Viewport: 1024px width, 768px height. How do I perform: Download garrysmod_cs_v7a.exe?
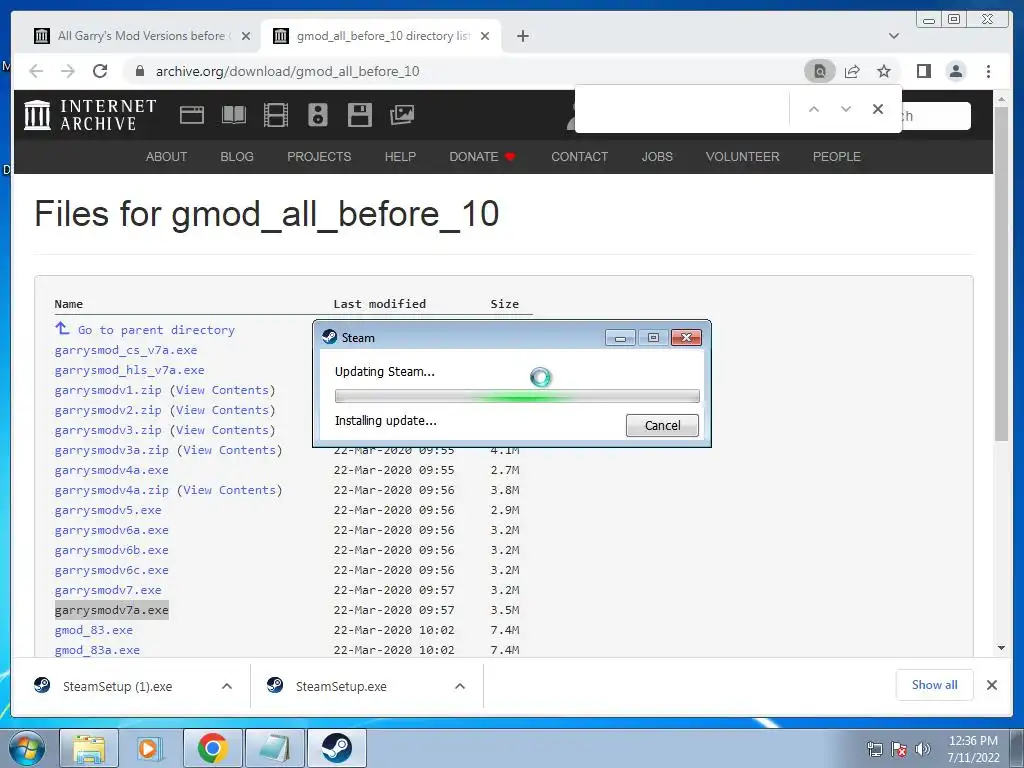pyautogui.click(x=126, y=350)
